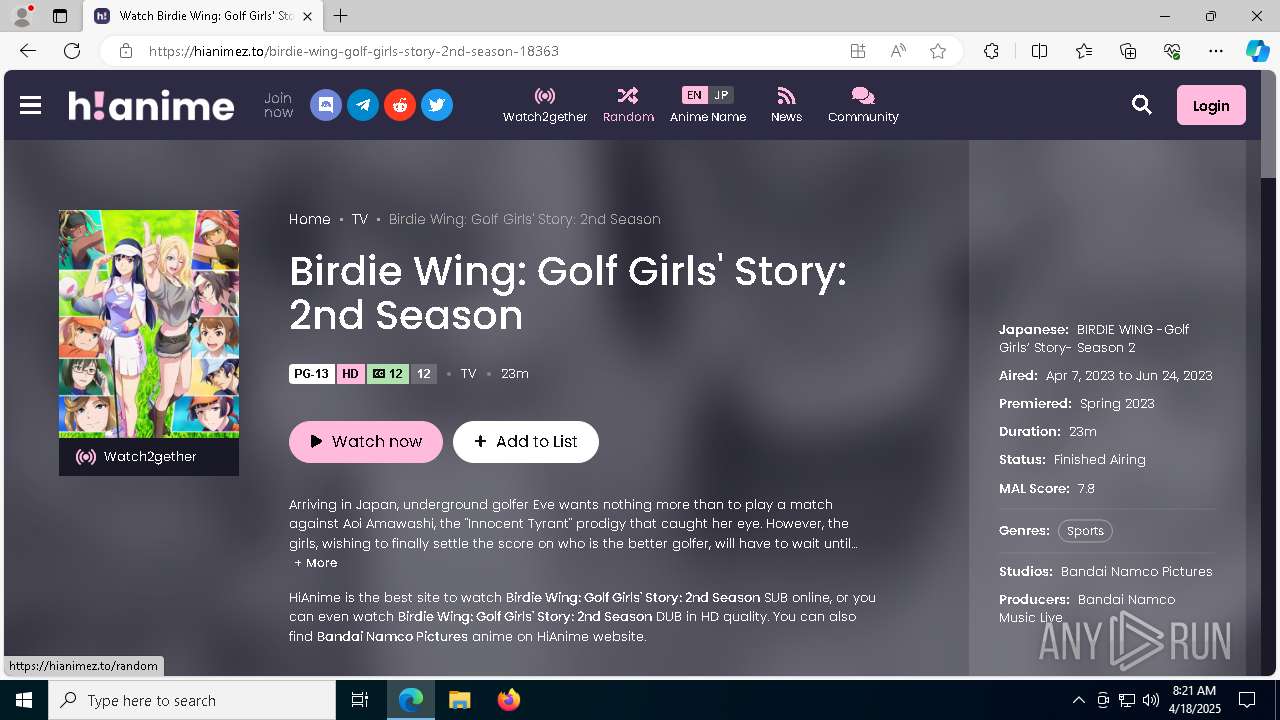
Task: Open Watch2gether in header
Action: pyautogui.click(x=545, y=105)
